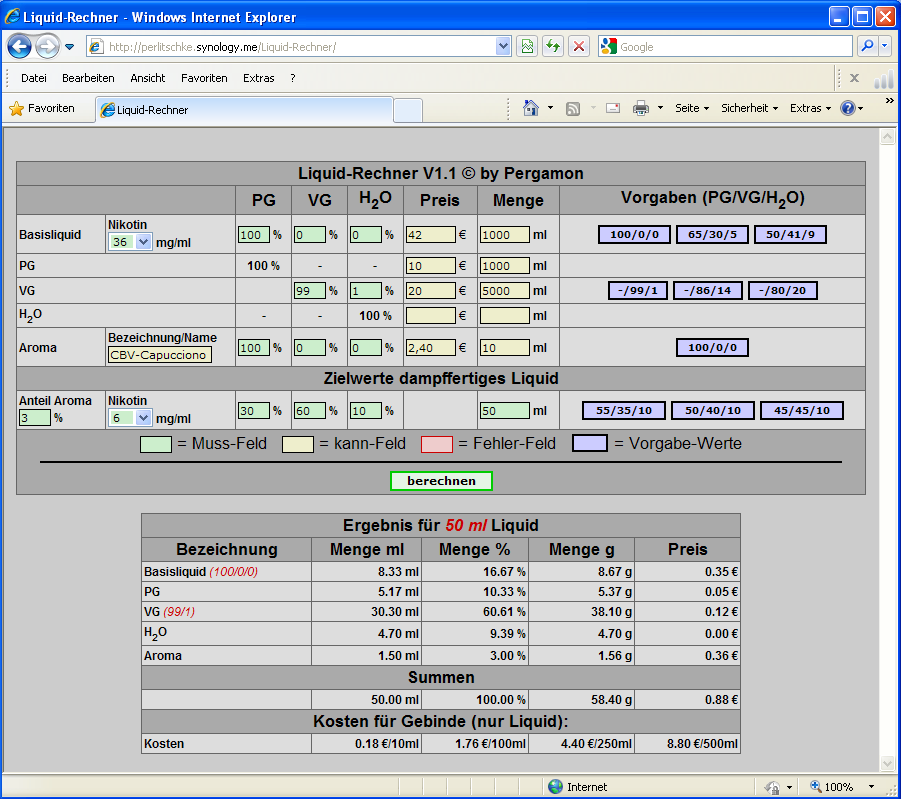Viewport: 901px width, 799px height.
Task: Apply Basisliquid preset 65/30/5
Action: (x=712, y=235)
